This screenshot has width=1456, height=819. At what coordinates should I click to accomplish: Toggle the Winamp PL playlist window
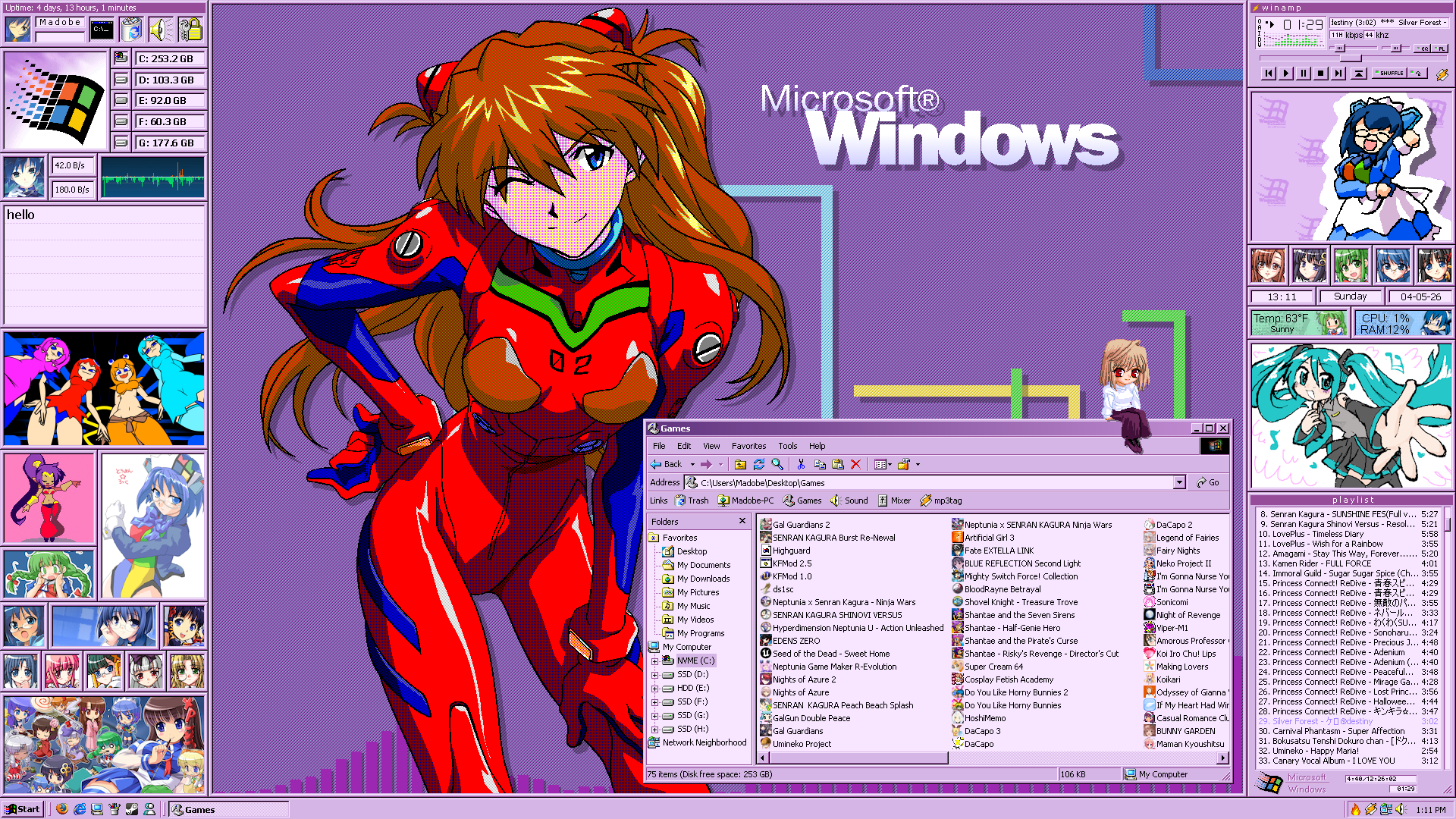click(x=1439, y=49)
